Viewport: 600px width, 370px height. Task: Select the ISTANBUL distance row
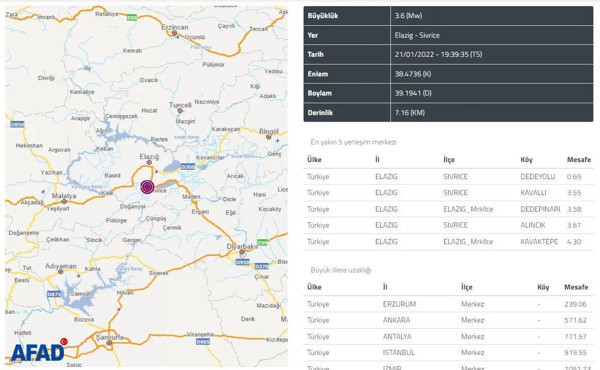448,352
